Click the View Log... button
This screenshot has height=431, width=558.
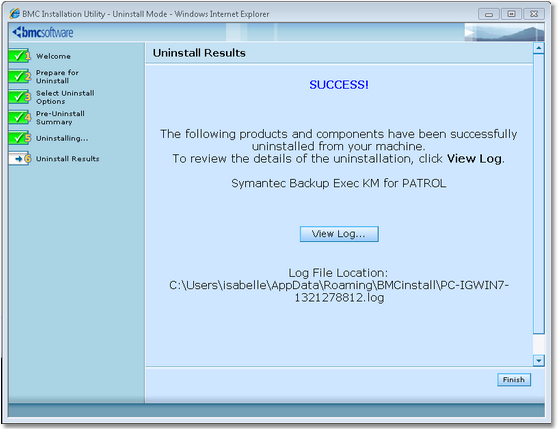tap(339, 234)
